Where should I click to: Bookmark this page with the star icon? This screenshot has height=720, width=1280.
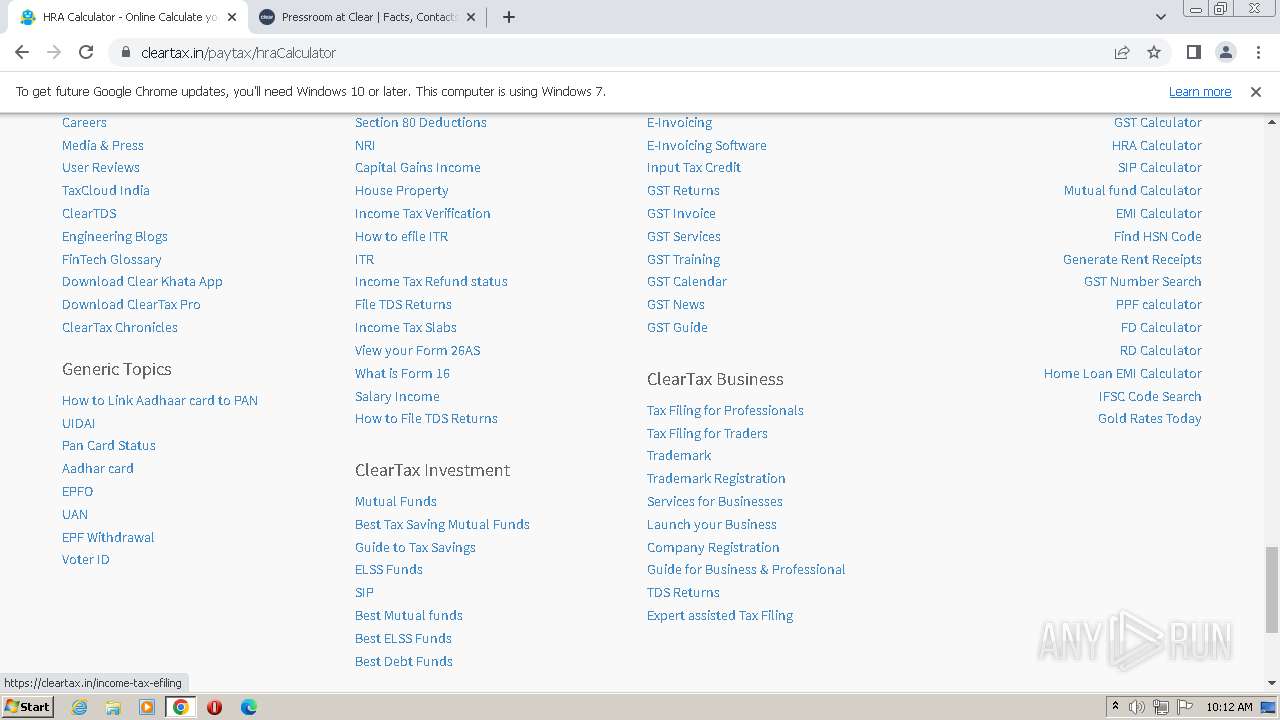[x=1154, y=52]
